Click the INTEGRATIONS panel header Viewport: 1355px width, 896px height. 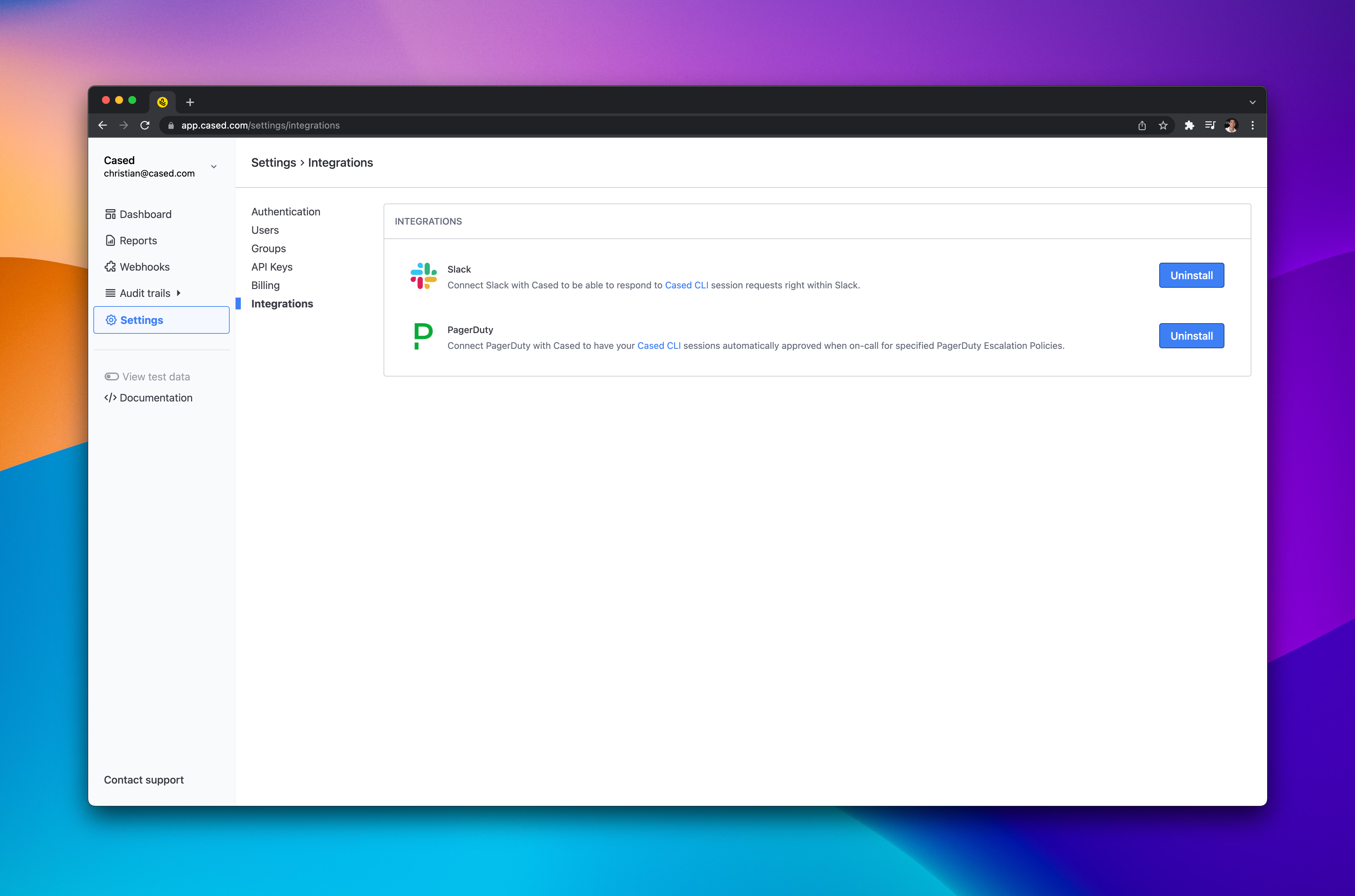428,221
